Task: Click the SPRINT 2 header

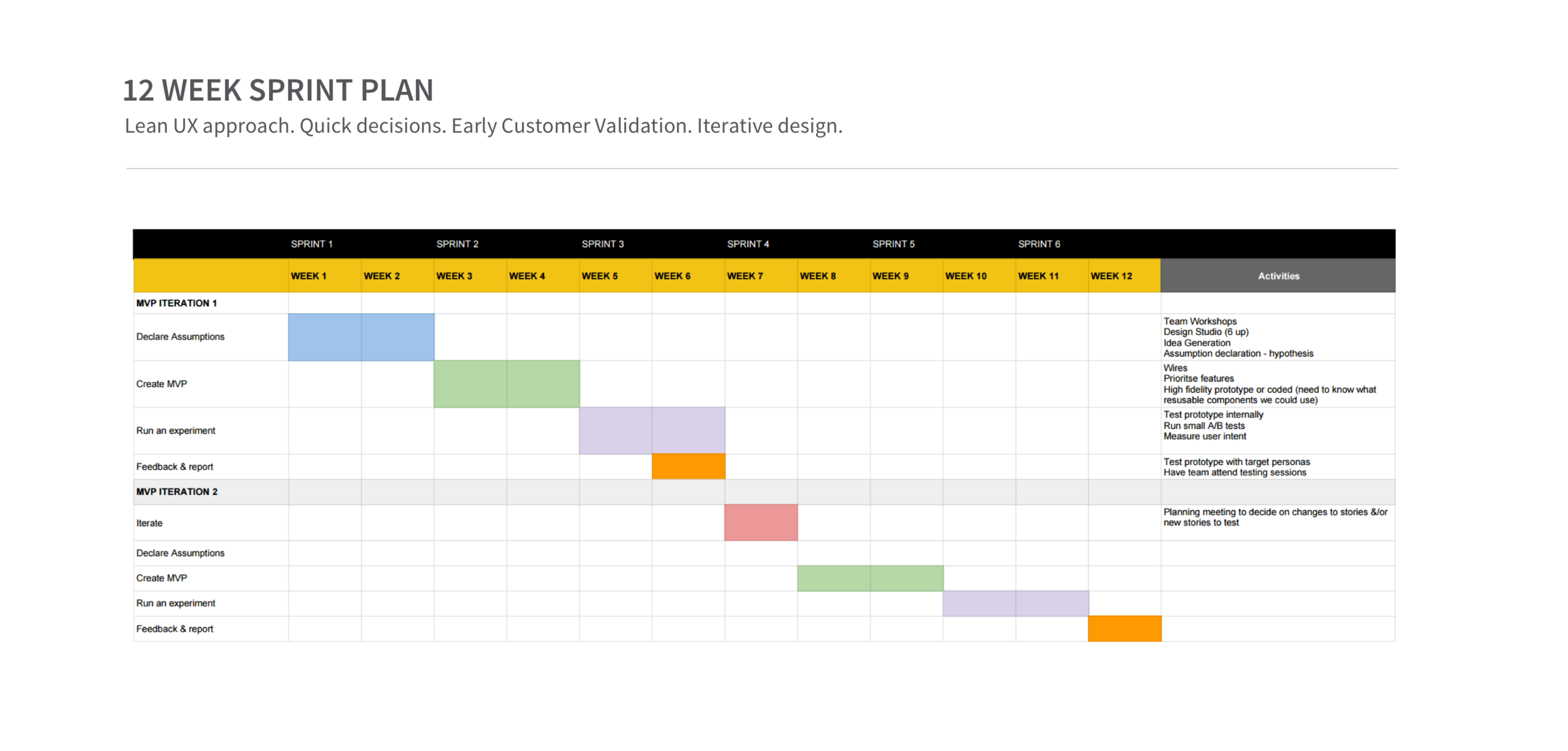Action: (x=457, y=244)
